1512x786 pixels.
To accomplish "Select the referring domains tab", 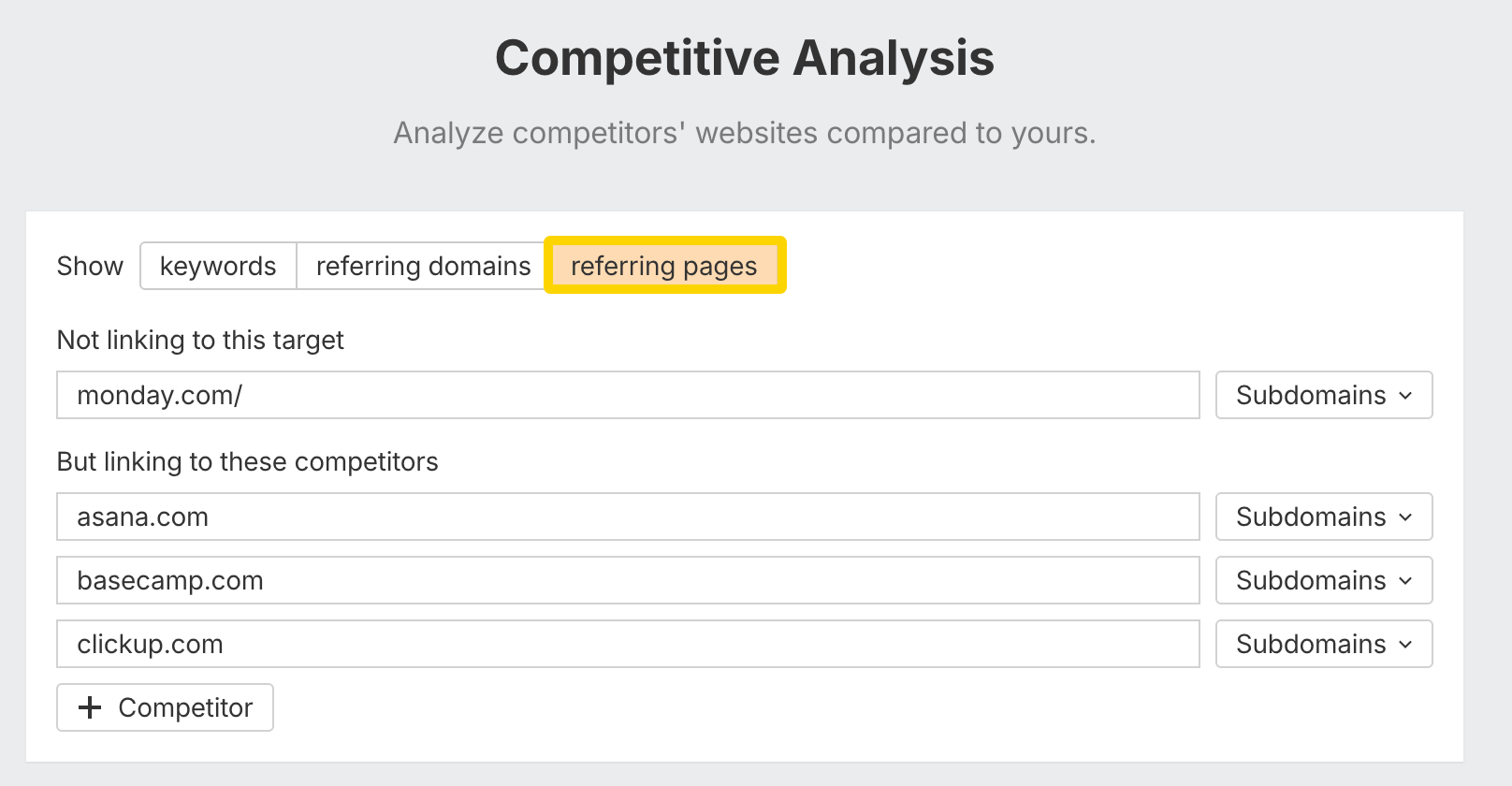I will click(423, 266).
